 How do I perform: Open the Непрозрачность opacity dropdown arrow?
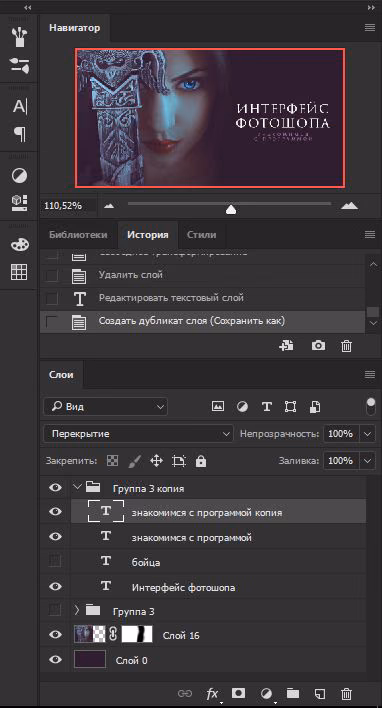pyautogui.click(x=368, y=434)
